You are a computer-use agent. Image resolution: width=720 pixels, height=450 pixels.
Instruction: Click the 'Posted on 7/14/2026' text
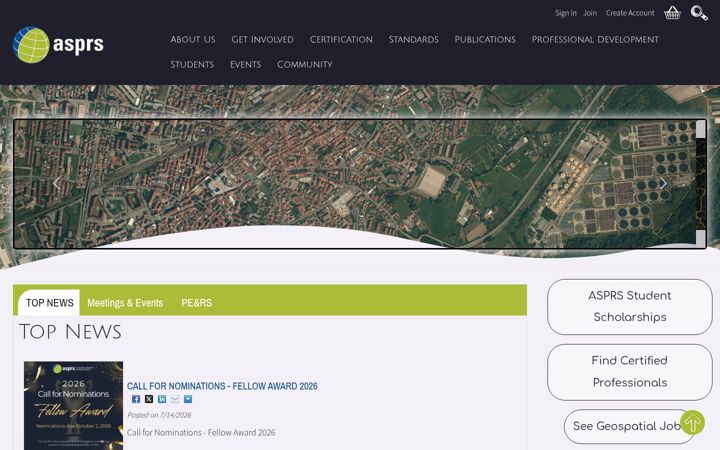pyautogui.click(x=159, y=415)
